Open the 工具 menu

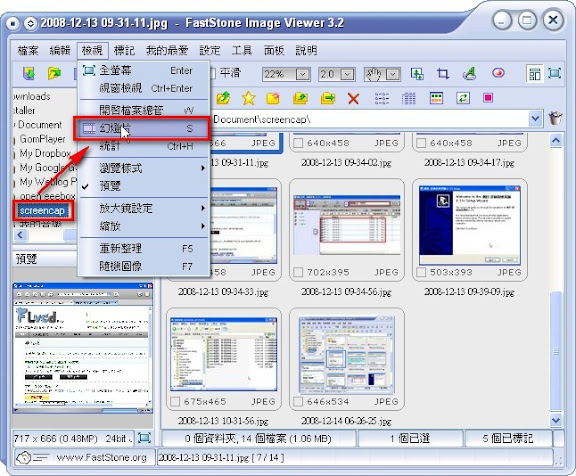coord(242,50)
